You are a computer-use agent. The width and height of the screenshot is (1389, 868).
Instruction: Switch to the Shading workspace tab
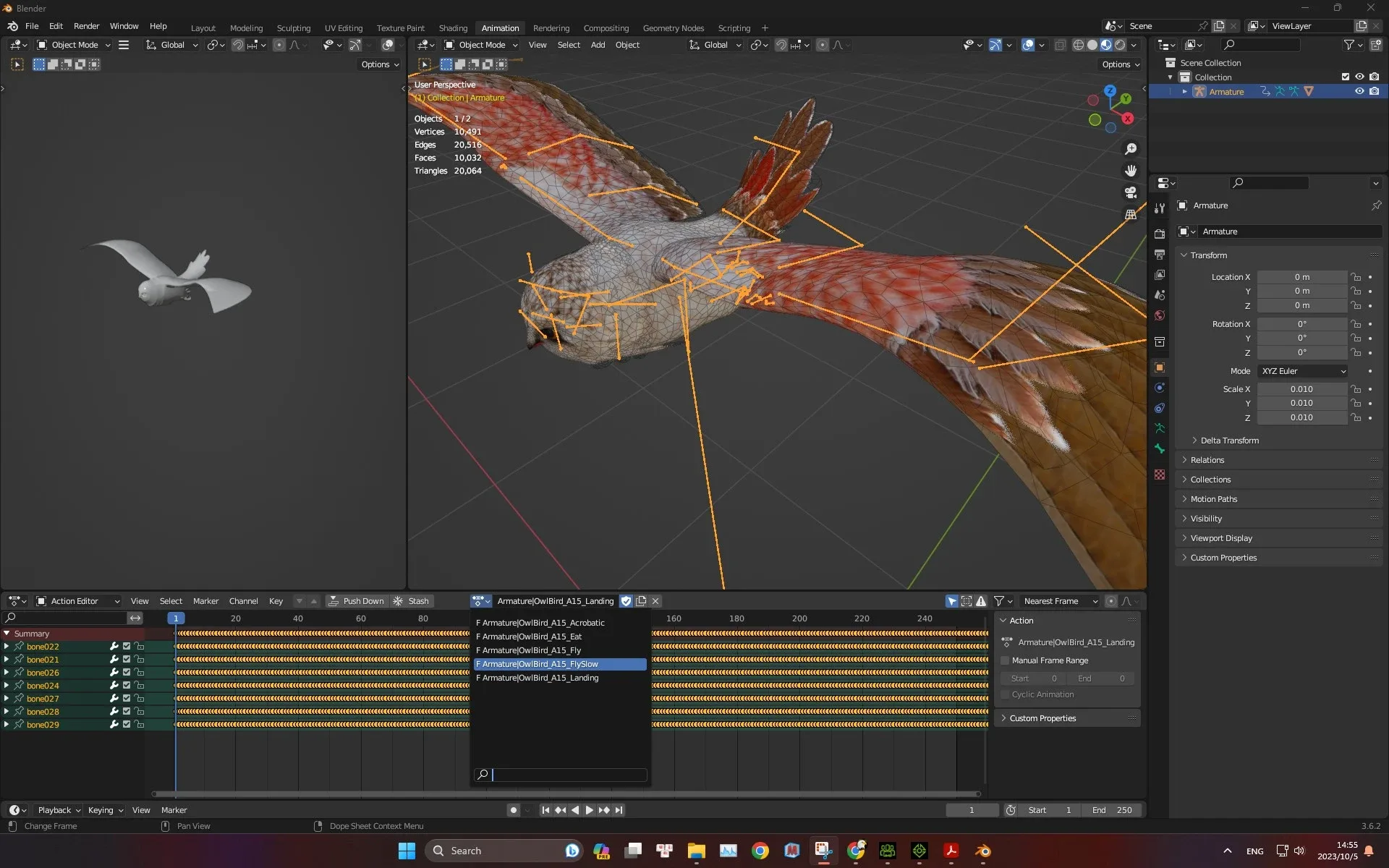tap(453, 28)
